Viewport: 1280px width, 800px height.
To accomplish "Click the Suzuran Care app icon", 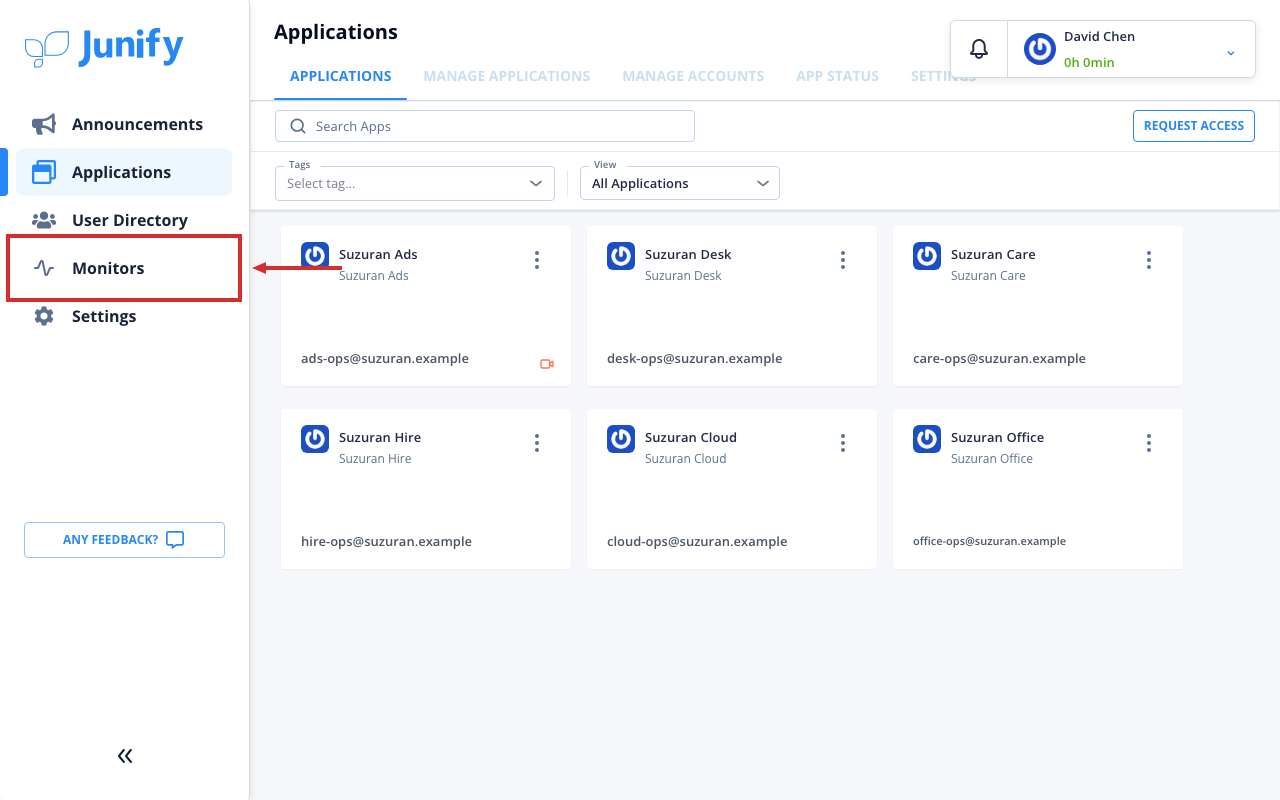I will (x=927, y=256).
